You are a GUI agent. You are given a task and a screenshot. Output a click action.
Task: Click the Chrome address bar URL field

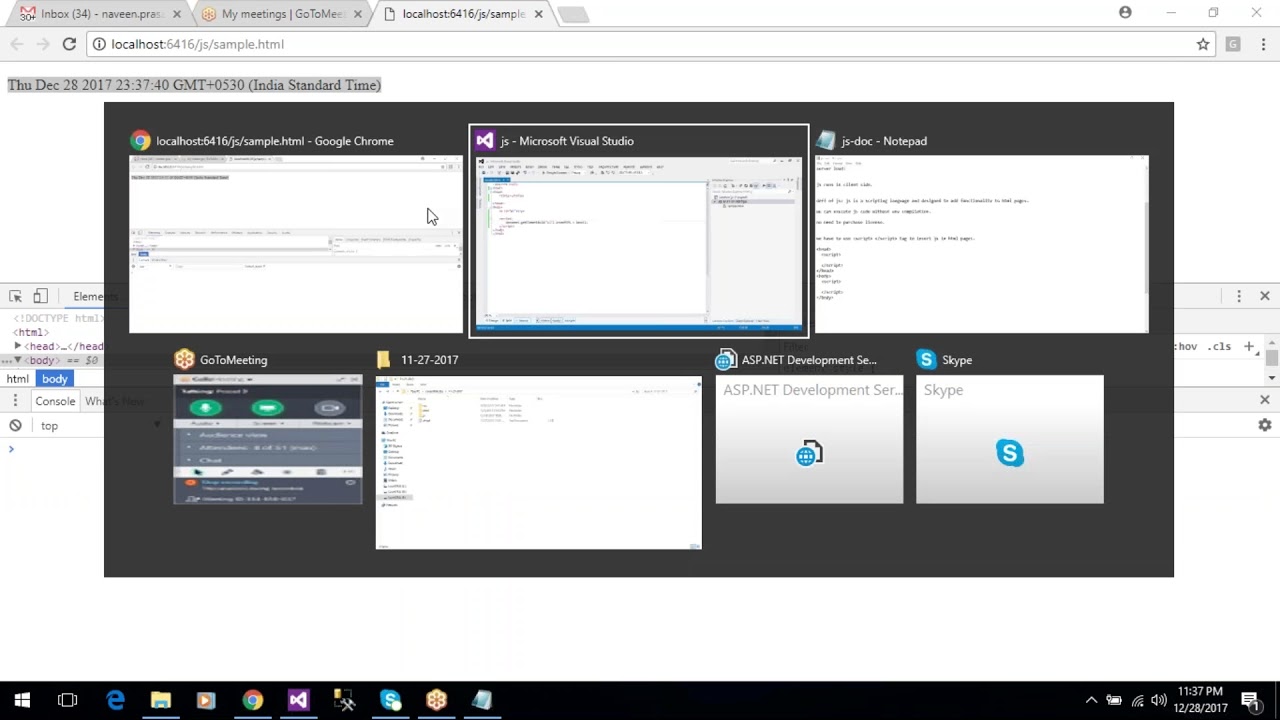[x=640, y=44]
